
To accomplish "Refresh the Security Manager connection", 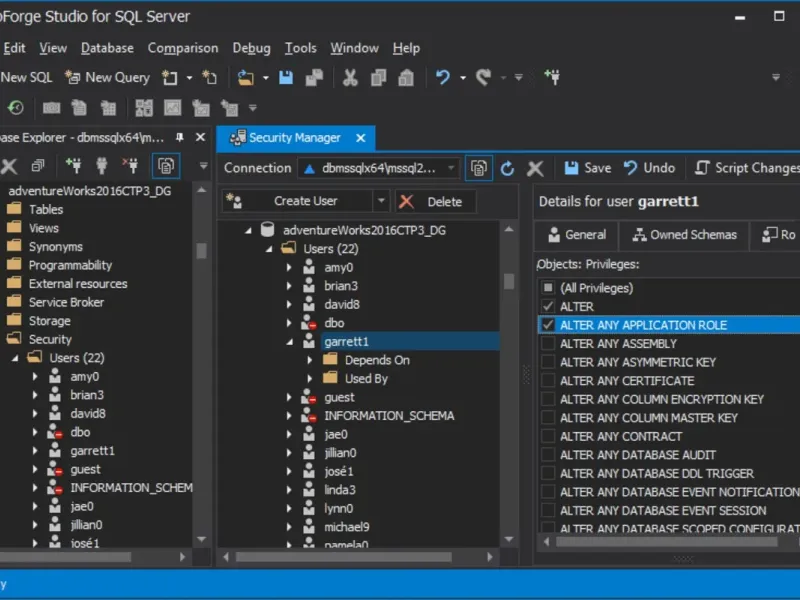I will point(508,168).
